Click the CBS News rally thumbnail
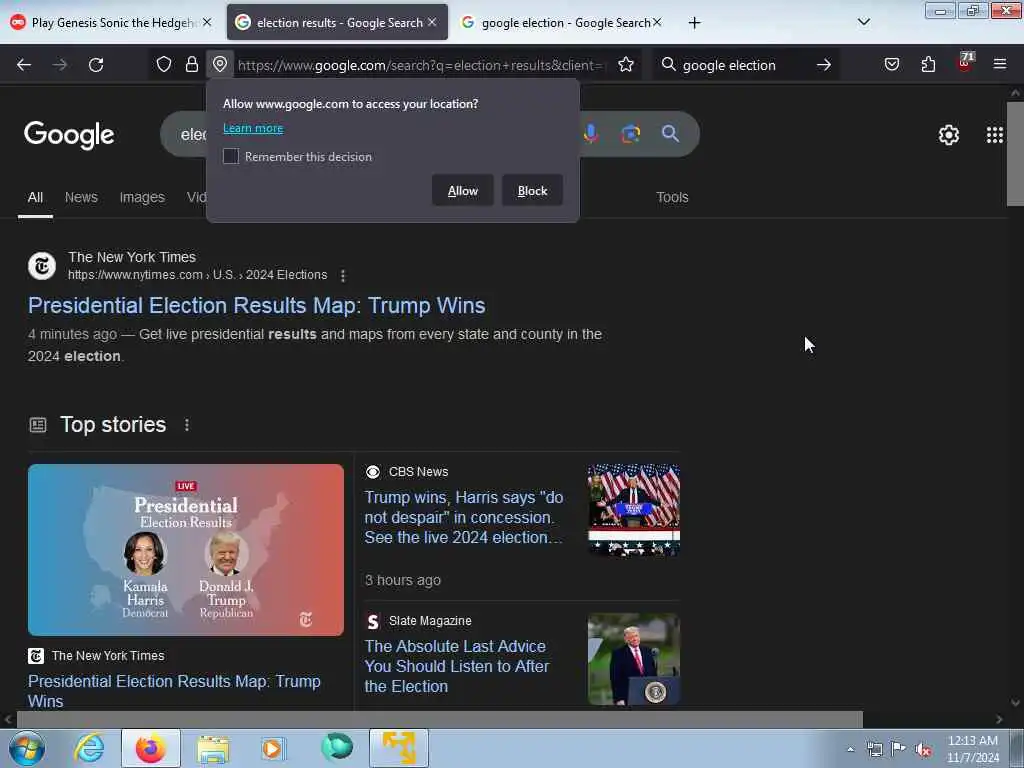The width and height of the screenshot is (1024, 768). pyautogui.click(x=633, y=510)
